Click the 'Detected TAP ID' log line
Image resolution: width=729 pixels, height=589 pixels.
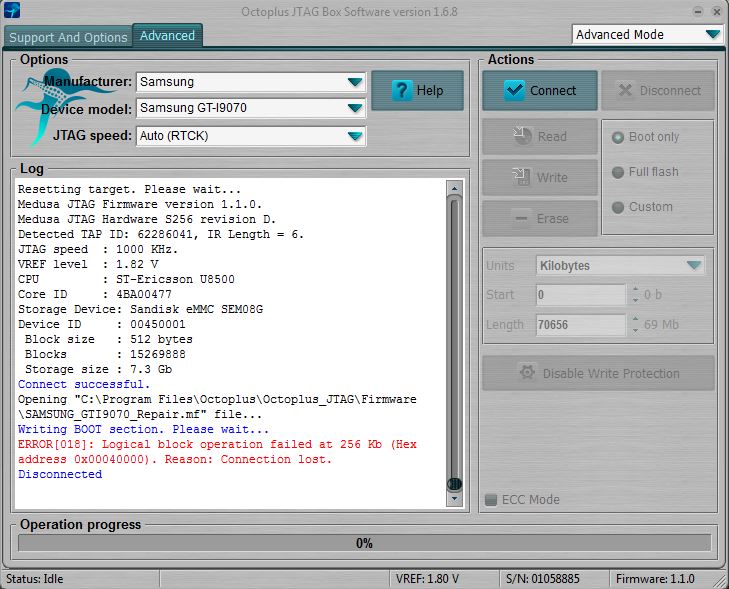[x=161, y=234]
